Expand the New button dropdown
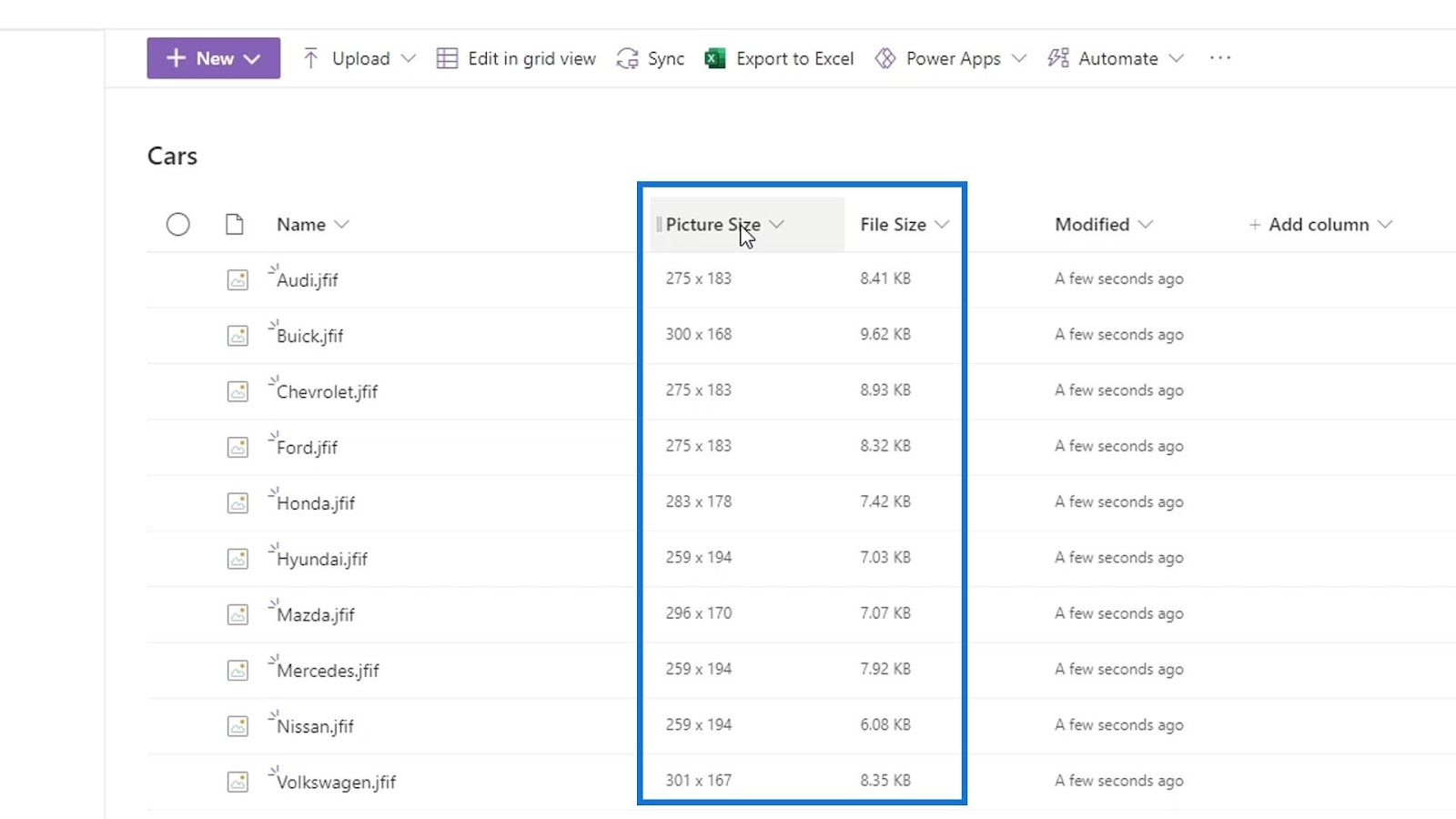The image size is (1456, 819). [x=252, y=58]
